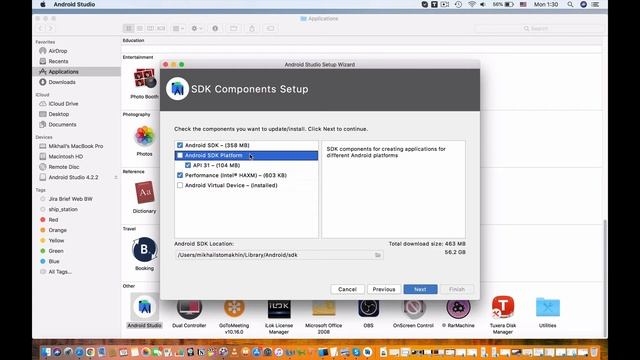Screen dimensions: 640x360
Task: Uncheck Performance (Intel HAXM) checkbox
Action: pos(180,175)
